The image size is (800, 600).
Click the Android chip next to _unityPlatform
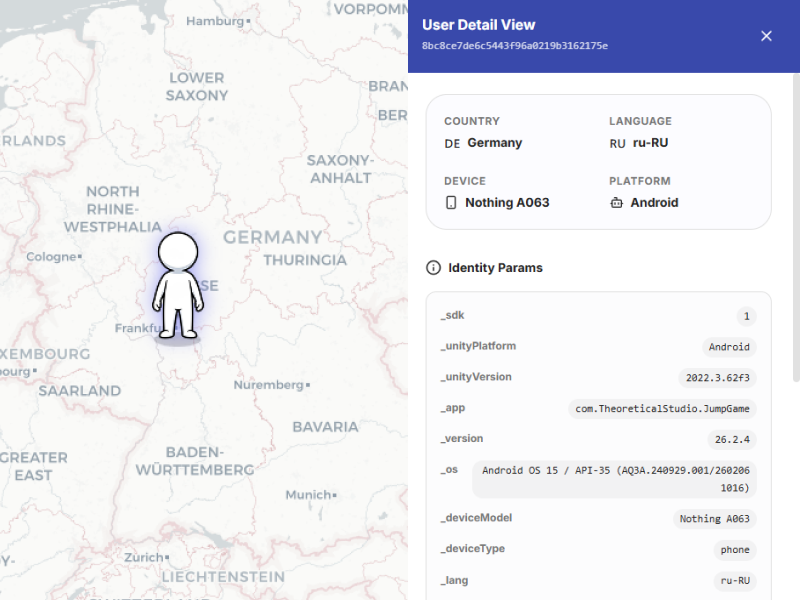(729, 347)
